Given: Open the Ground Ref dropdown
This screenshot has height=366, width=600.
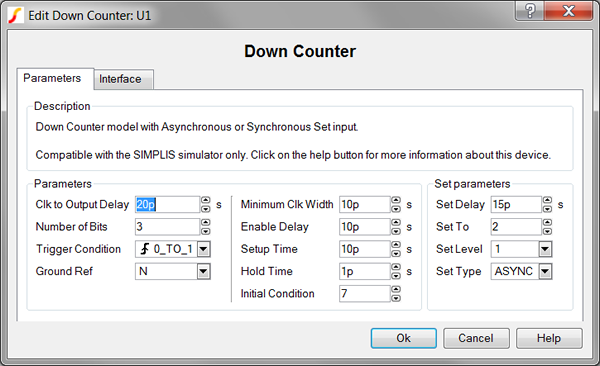Looking at the screenshot, I should [x=204, y=271].
